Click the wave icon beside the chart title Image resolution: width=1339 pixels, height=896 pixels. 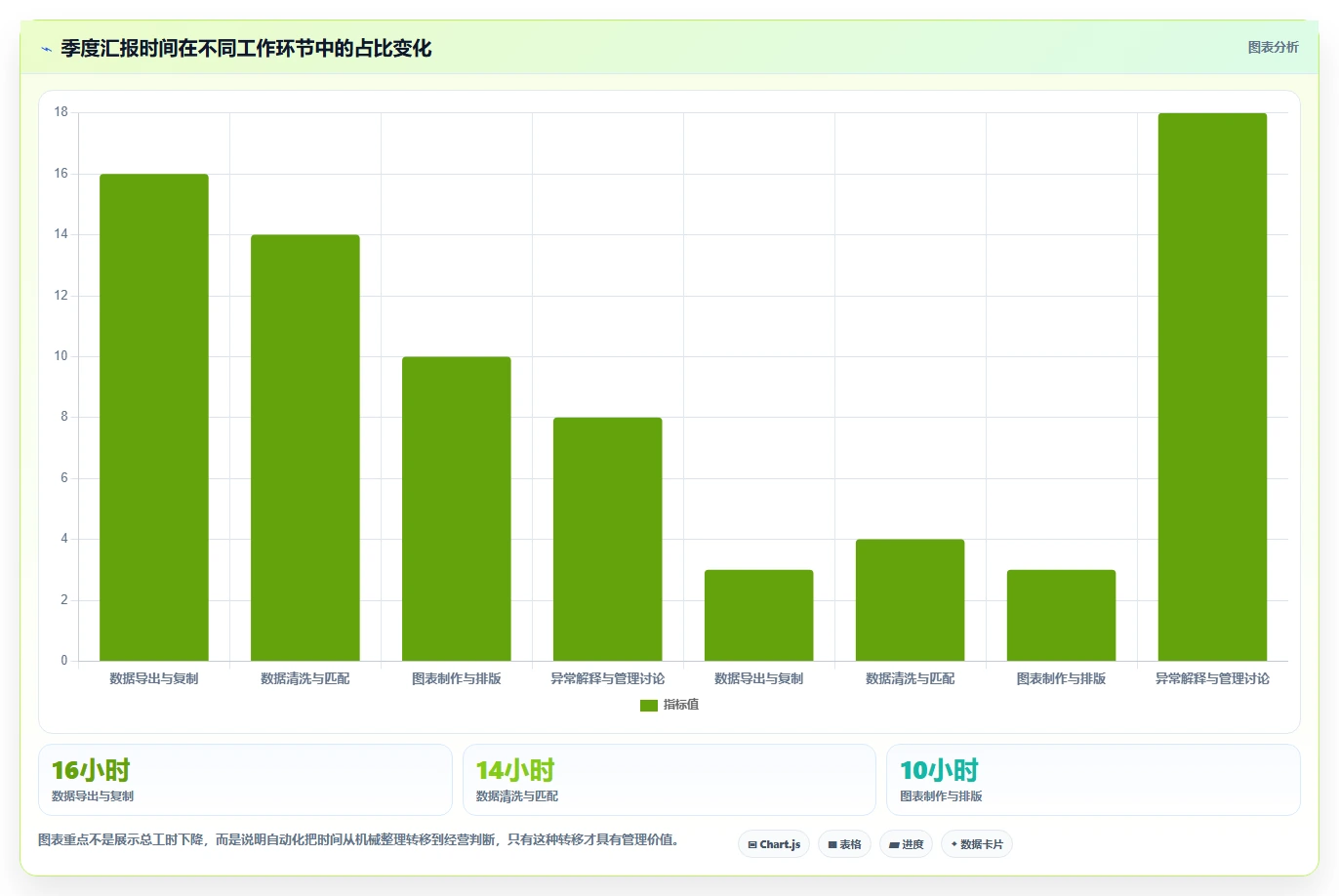pyautogui.click(x=46, y=49)
